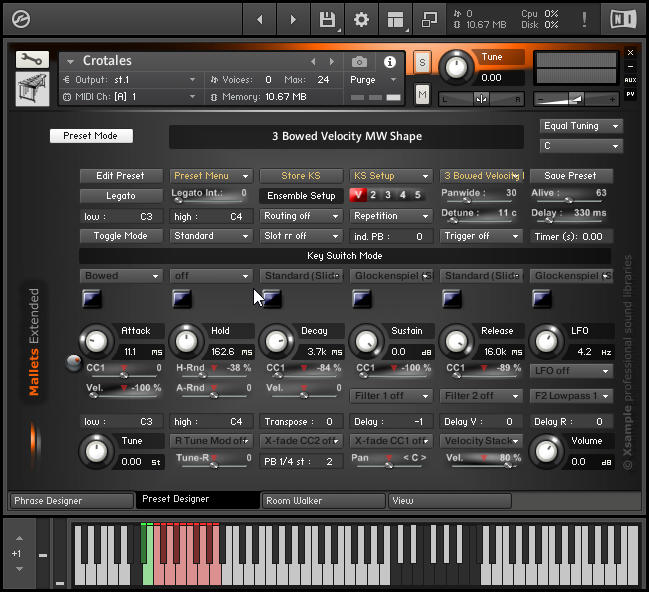Click the NI logo icon

(x=623, y=19)
